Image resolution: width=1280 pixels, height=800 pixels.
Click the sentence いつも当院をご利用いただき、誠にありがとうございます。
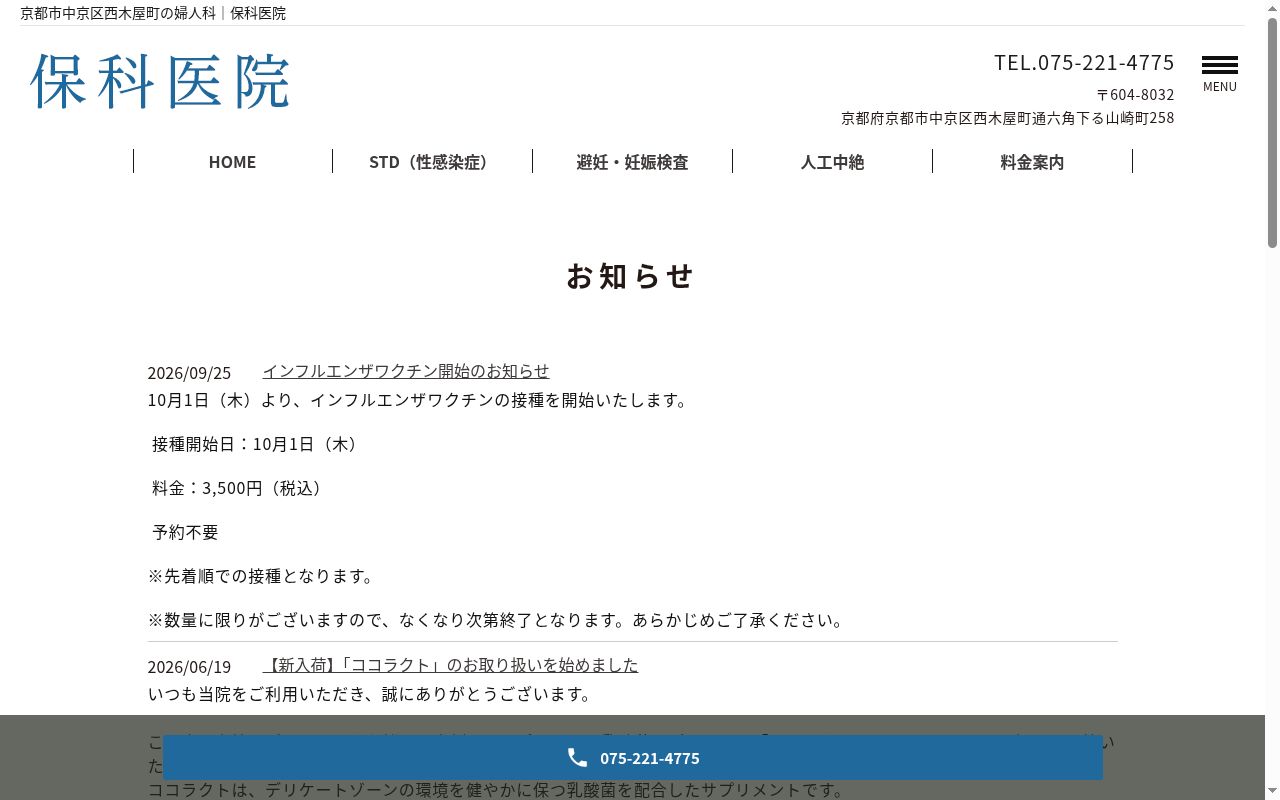(372, 694)
